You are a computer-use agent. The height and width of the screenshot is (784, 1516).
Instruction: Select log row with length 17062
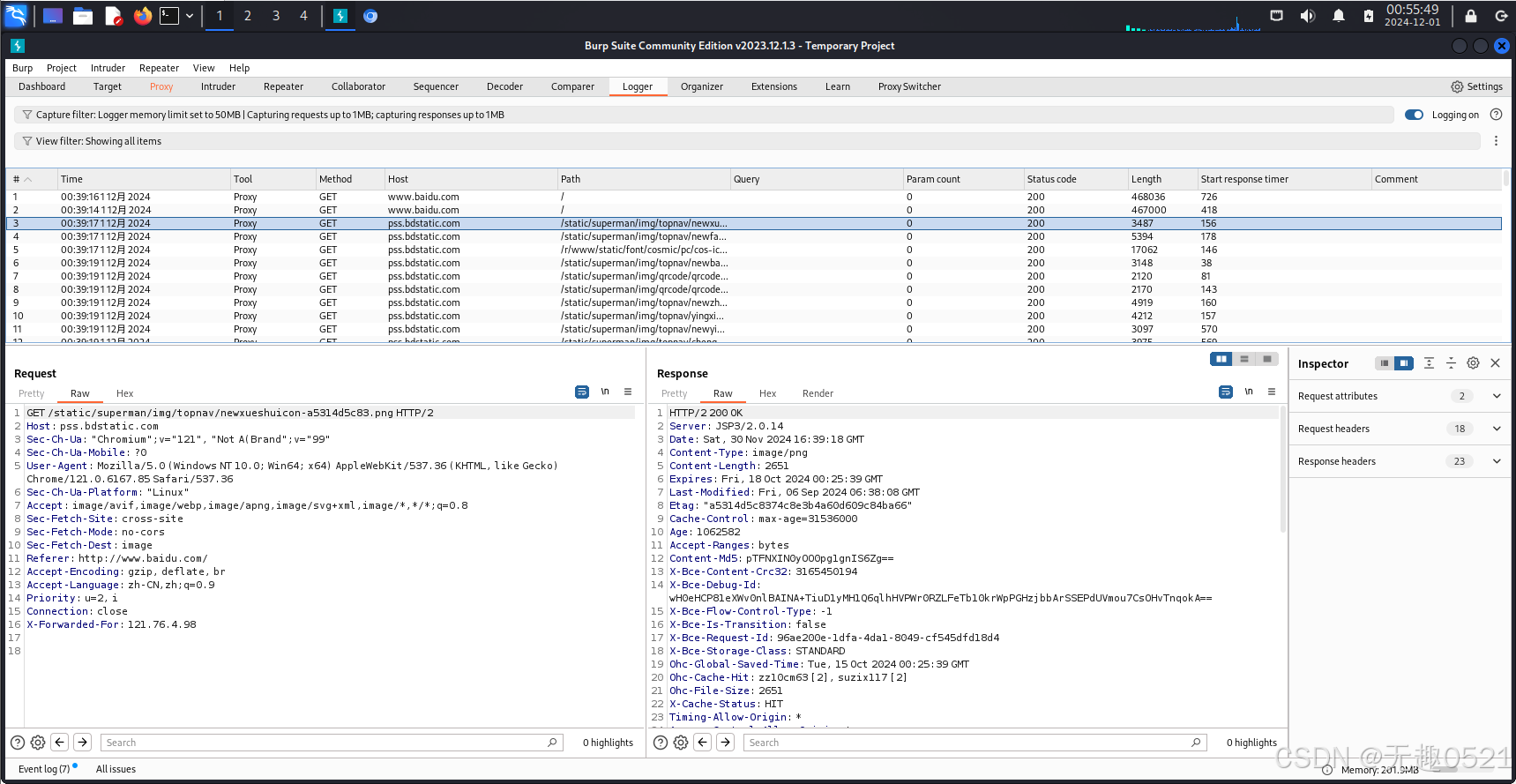point(754,250)
